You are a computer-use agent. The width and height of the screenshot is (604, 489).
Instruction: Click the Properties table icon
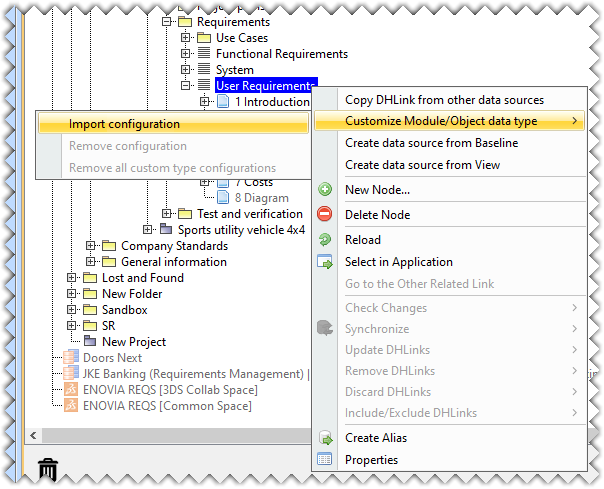click(x=324, y=459)
